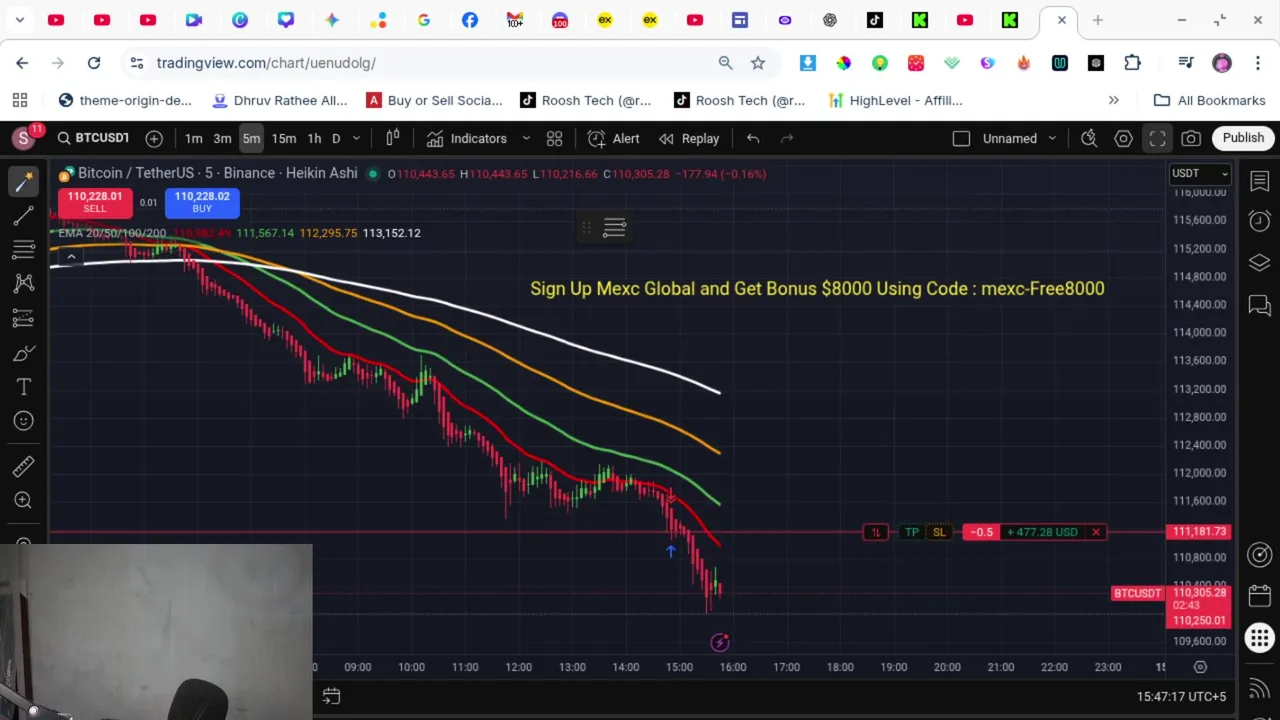Open the layout templates grid icon
The image size is (1280, 720).
pos(554,138)
